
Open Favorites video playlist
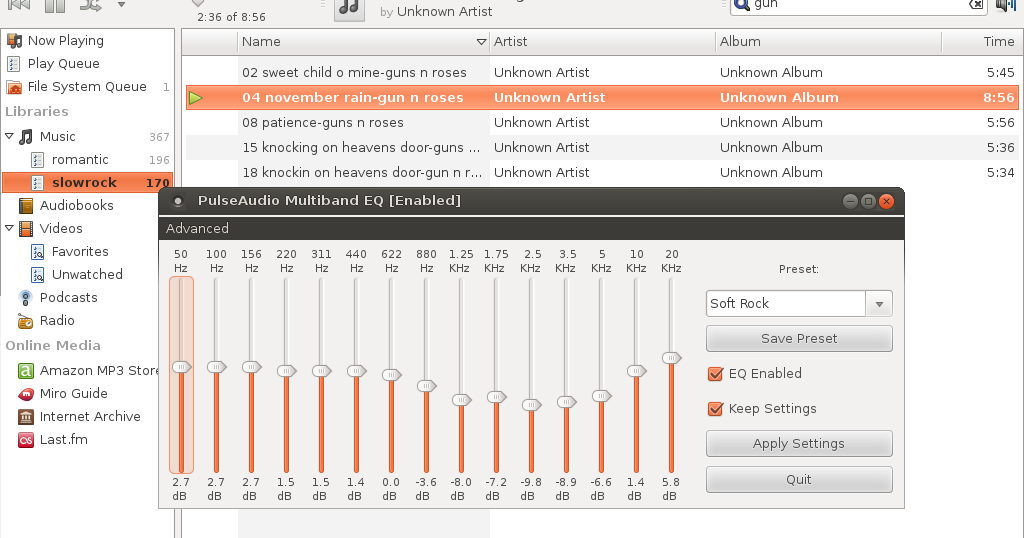click(x=80, y=251)
